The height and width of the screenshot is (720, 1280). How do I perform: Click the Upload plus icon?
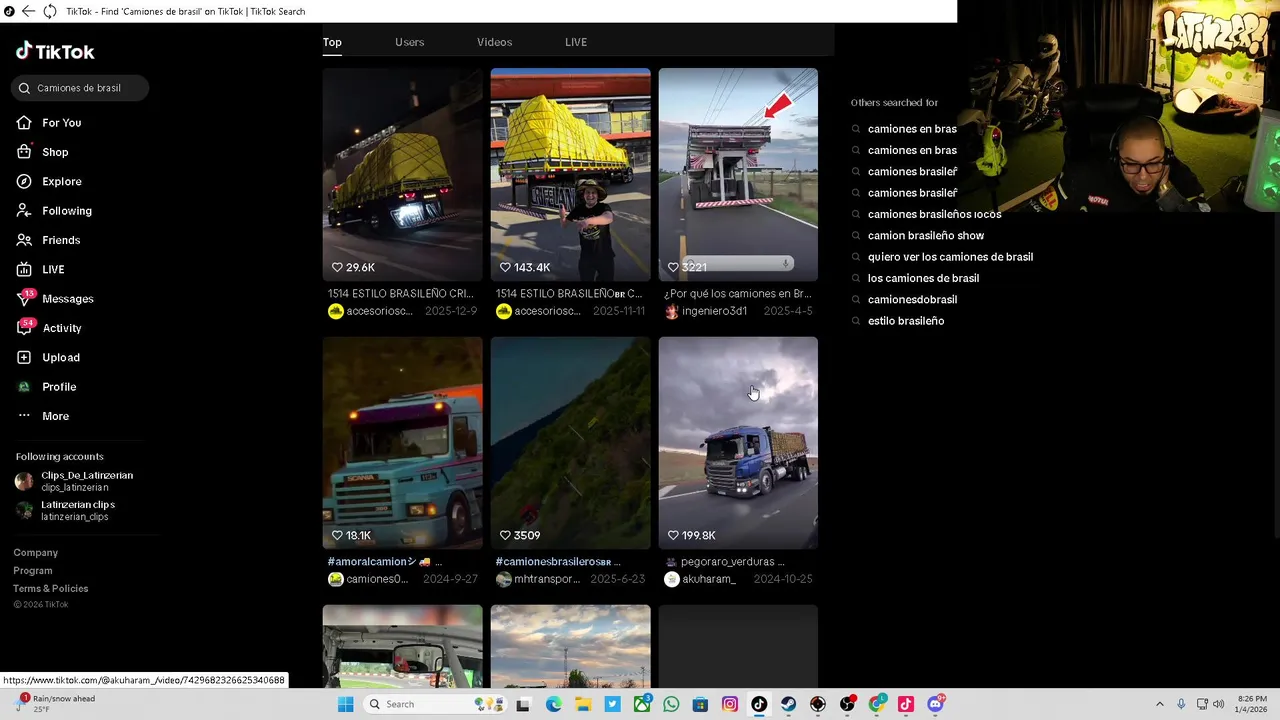pyautogui.click(x=24, y=357)
